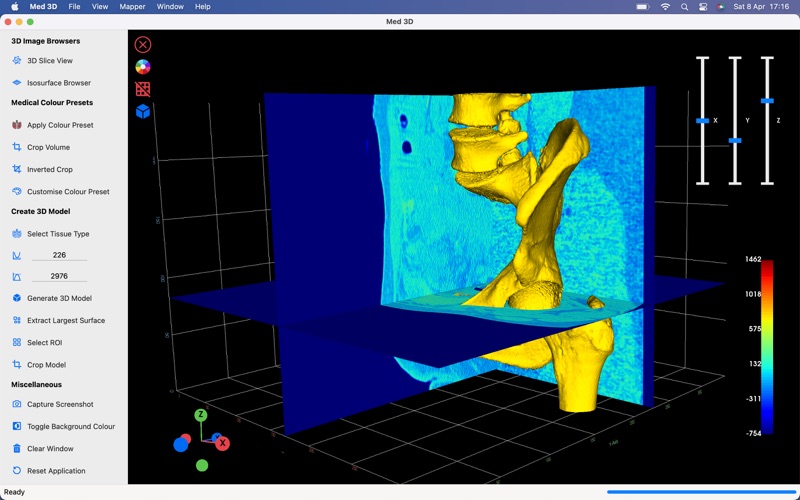The height and width of the screenshot is (500, 800).
Task: Open the Help menu
Action: 203,7
